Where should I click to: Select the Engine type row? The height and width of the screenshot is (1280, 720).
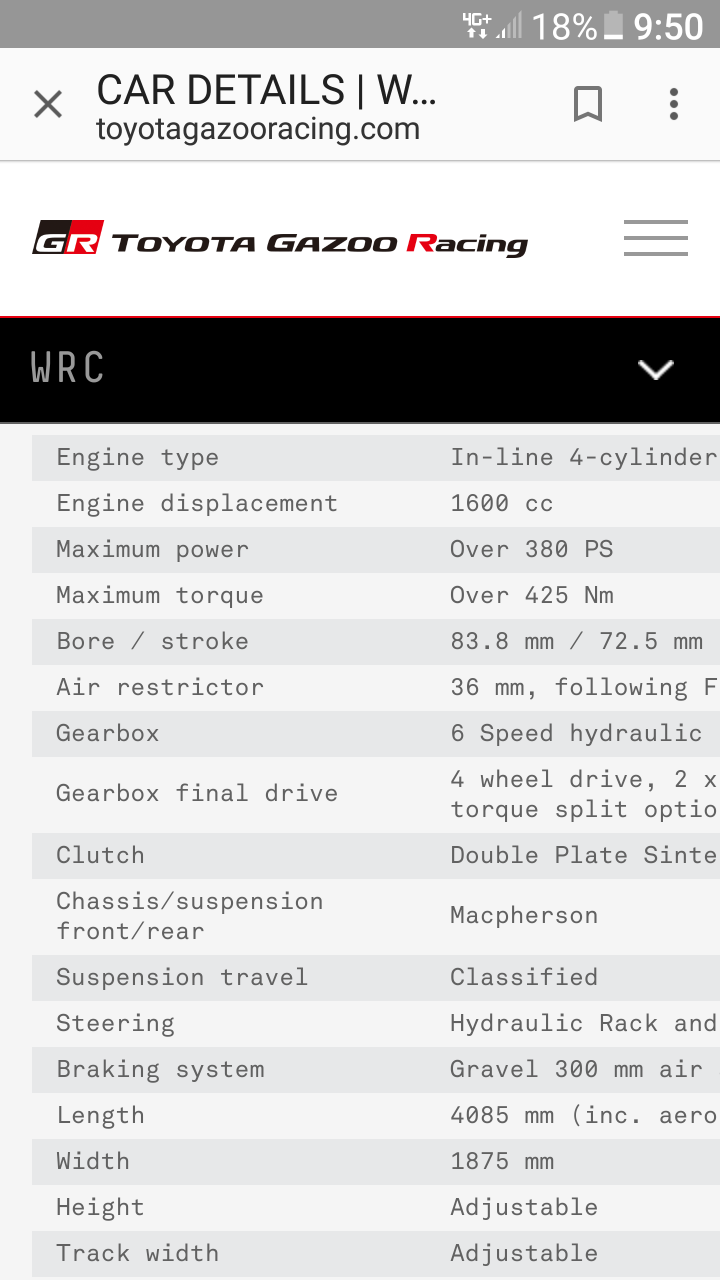376,457
